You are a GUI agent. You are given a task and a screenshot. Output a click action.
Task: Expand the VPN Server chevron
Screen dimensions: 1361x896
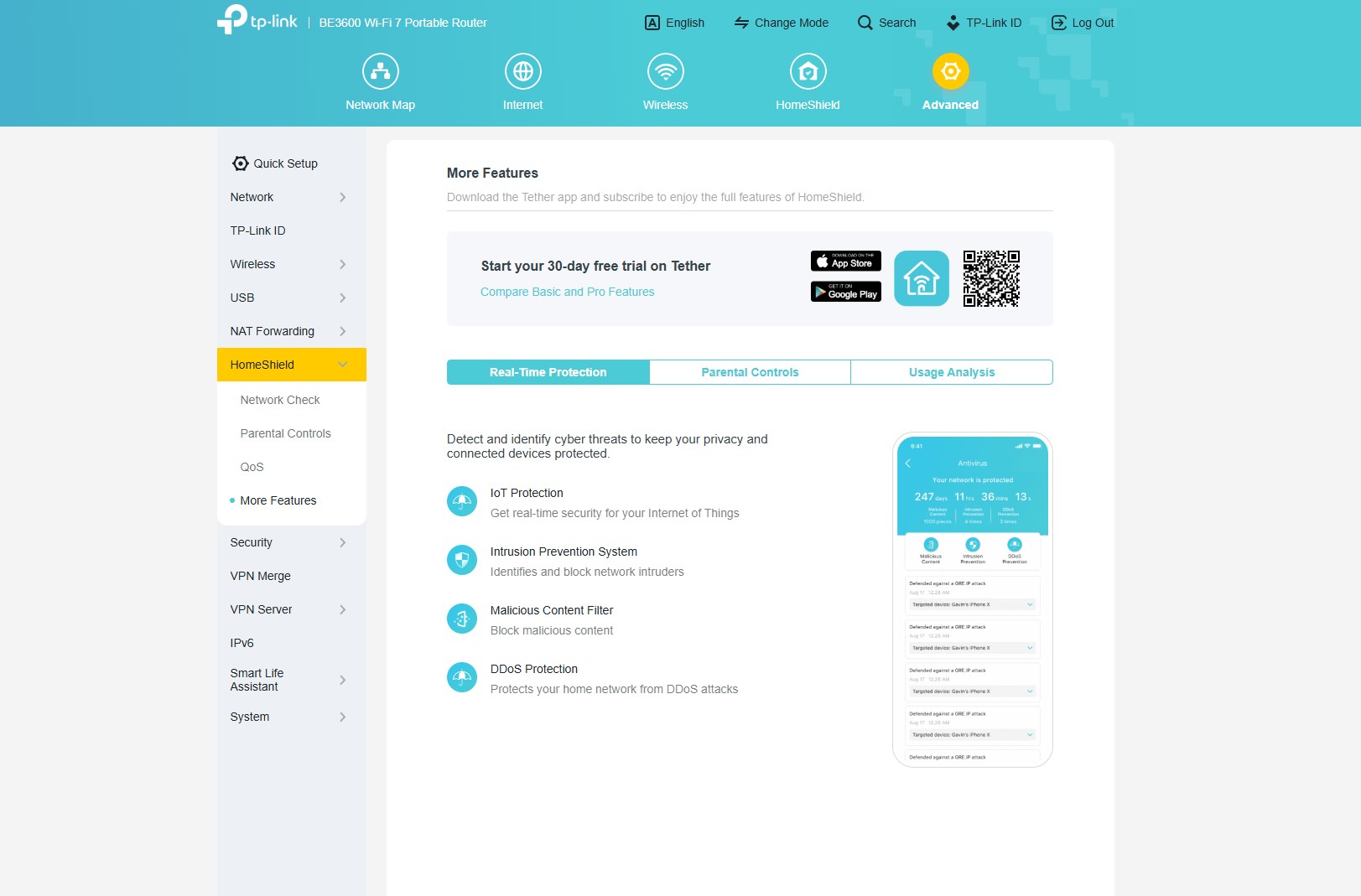click(x=342, y=609)
